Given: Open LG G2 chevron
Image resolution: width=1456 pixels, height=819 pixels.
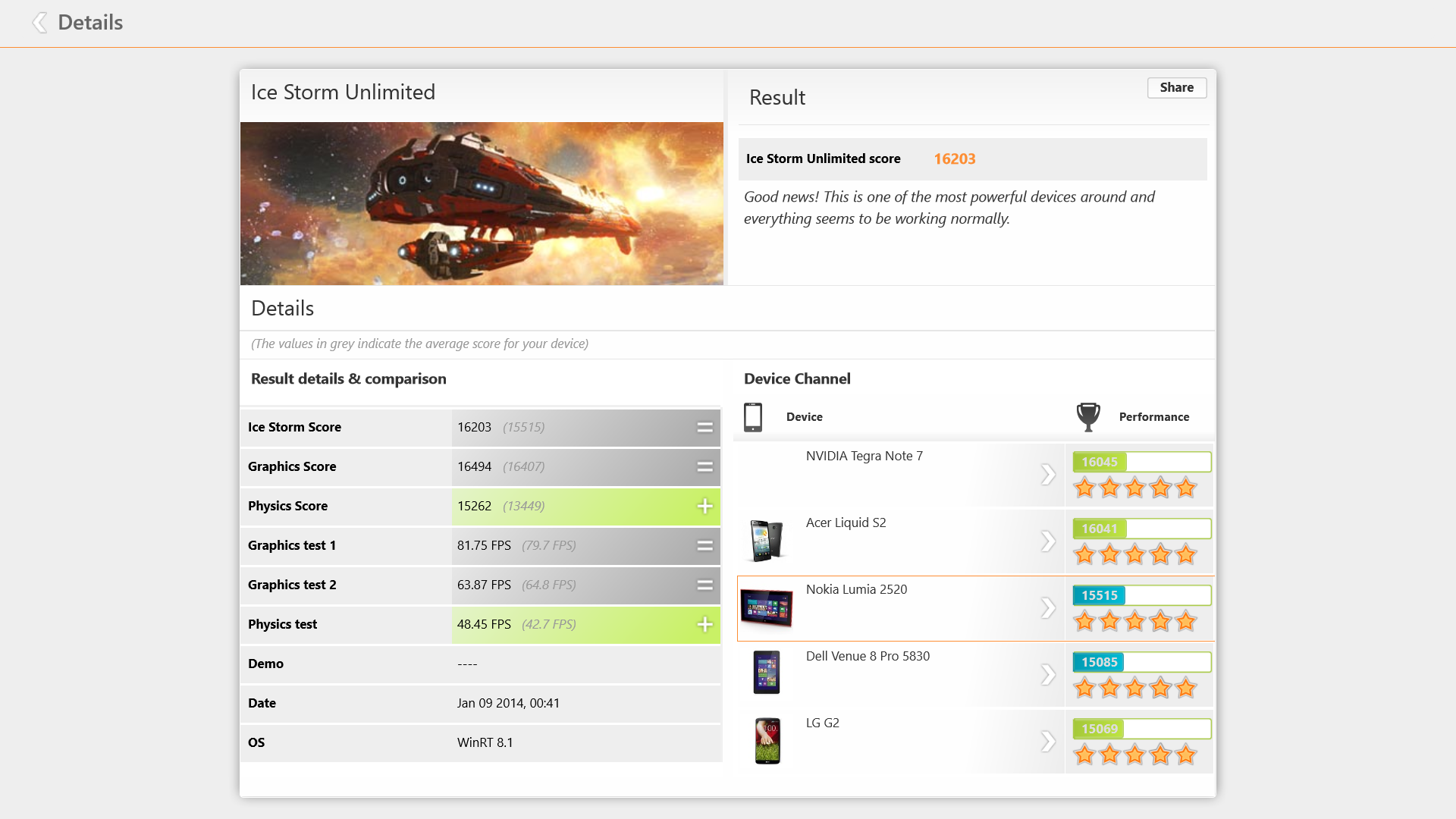Looking at the screenshot, I should tap(1048, 742).
